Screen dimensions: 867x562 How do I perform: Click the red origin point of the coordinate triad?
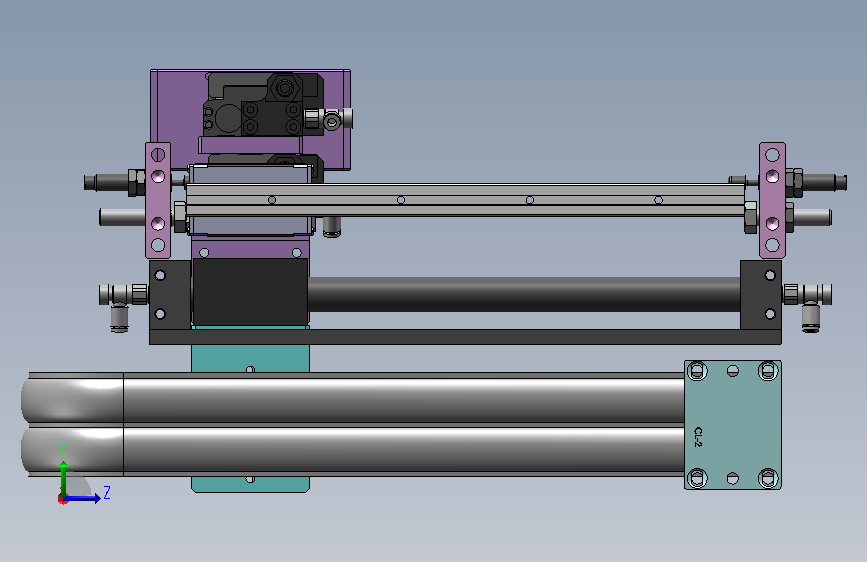pyautogui.click(x=62, y=499)
